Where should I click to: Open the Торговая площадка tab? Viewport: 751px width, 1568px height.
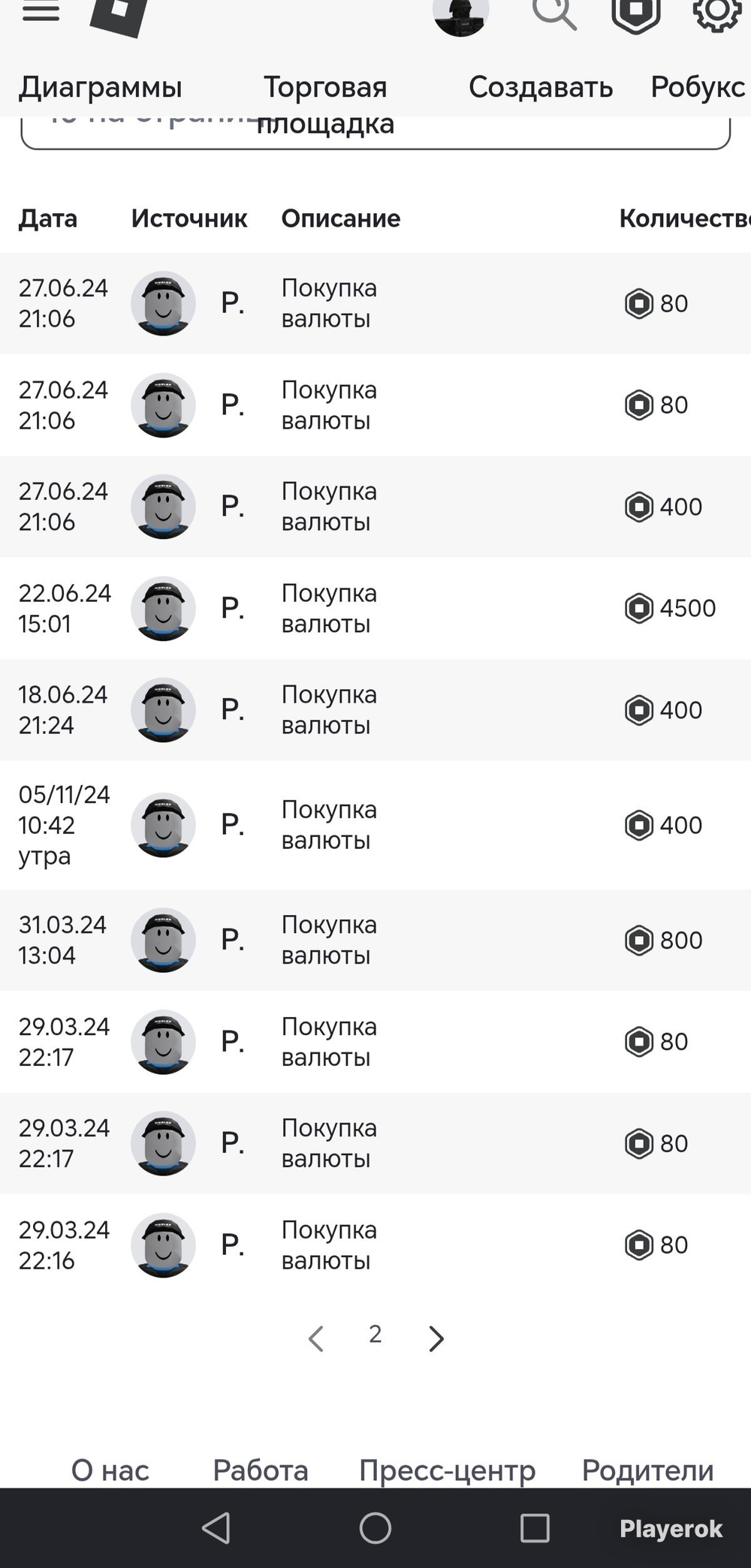click(325, 105)
